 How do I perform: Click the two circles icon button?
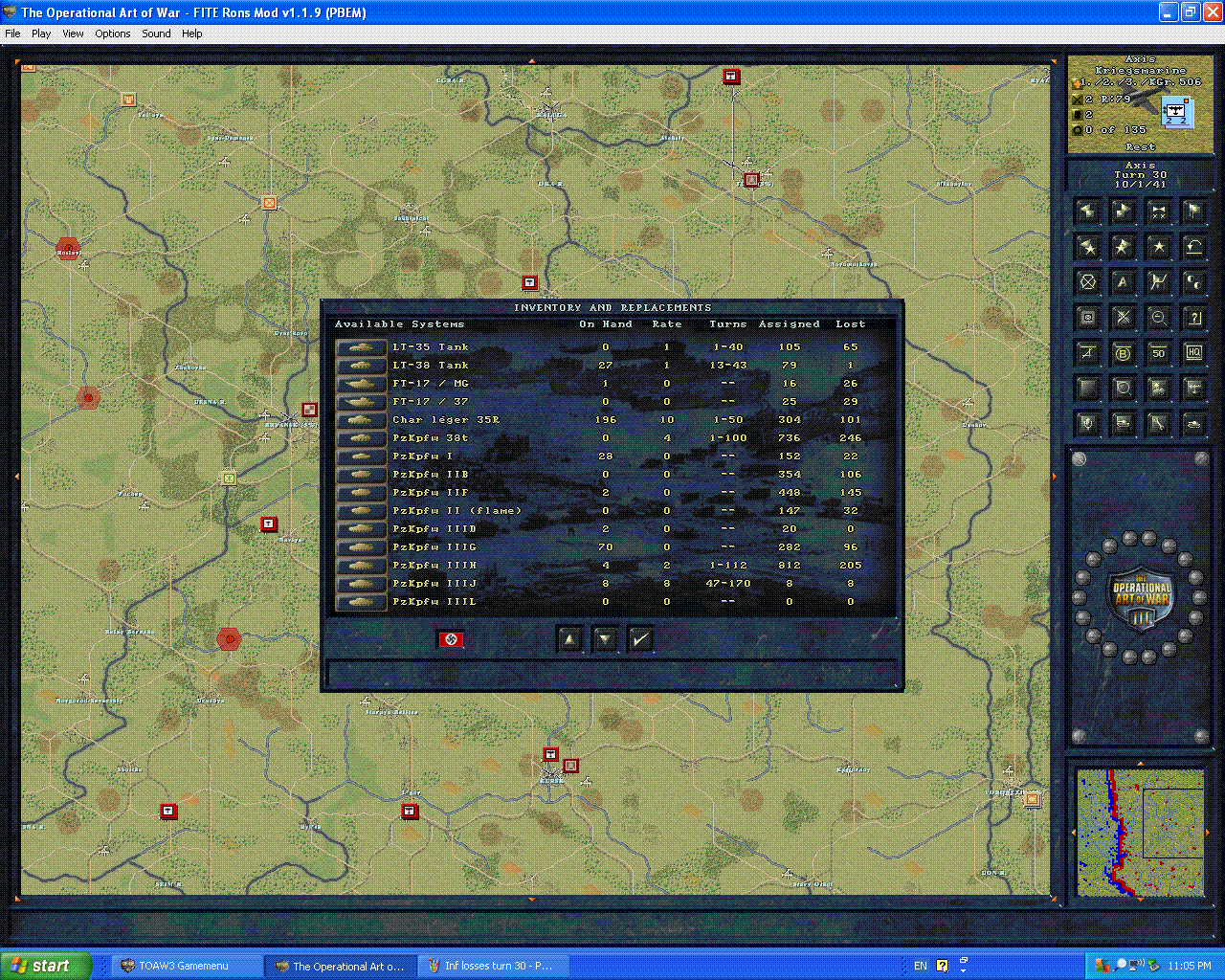coord(1193,282)
